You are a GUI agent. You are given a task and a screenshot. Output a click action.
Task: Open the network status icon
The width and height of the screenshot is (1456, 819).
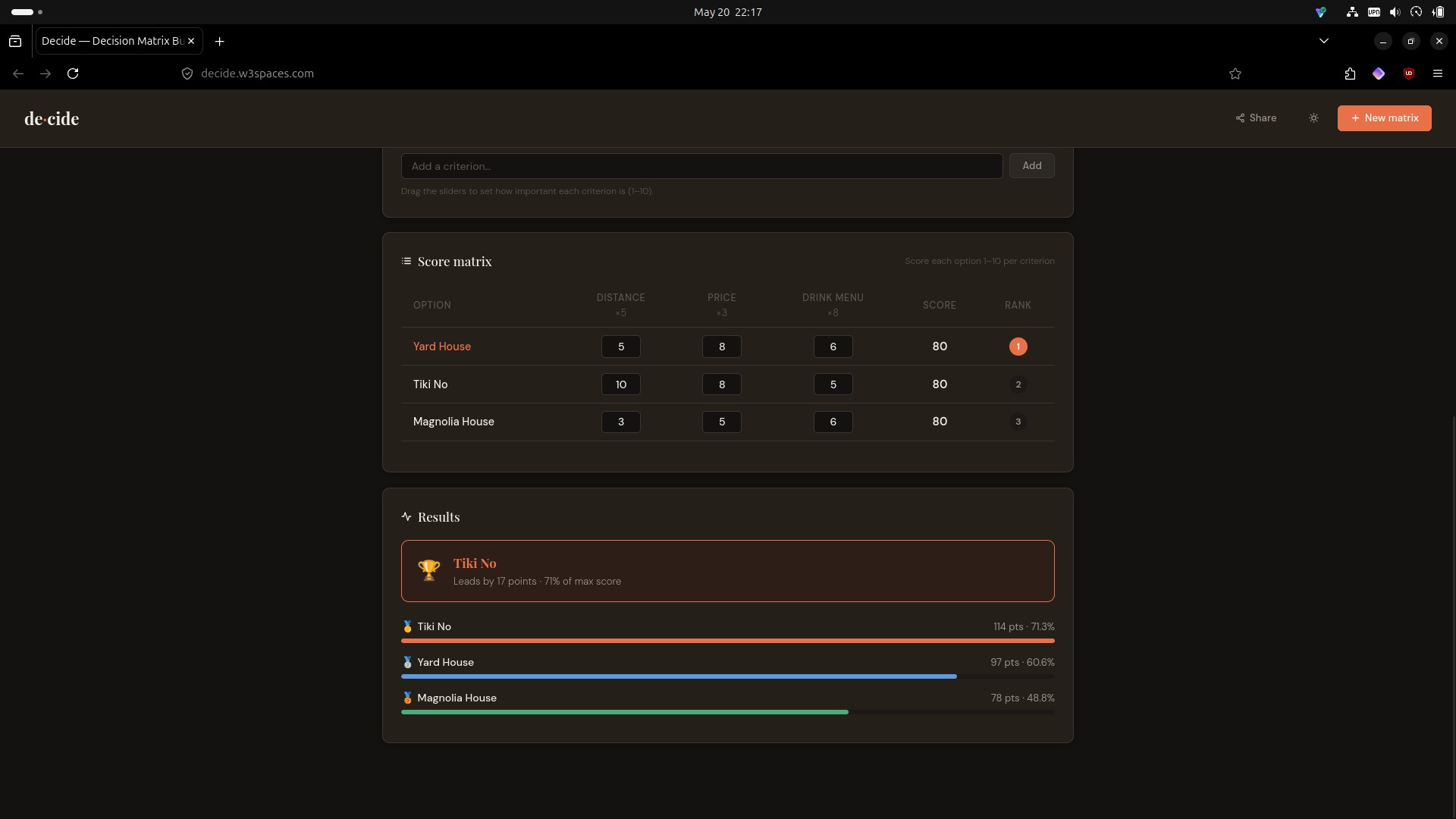pos(1352,12)
